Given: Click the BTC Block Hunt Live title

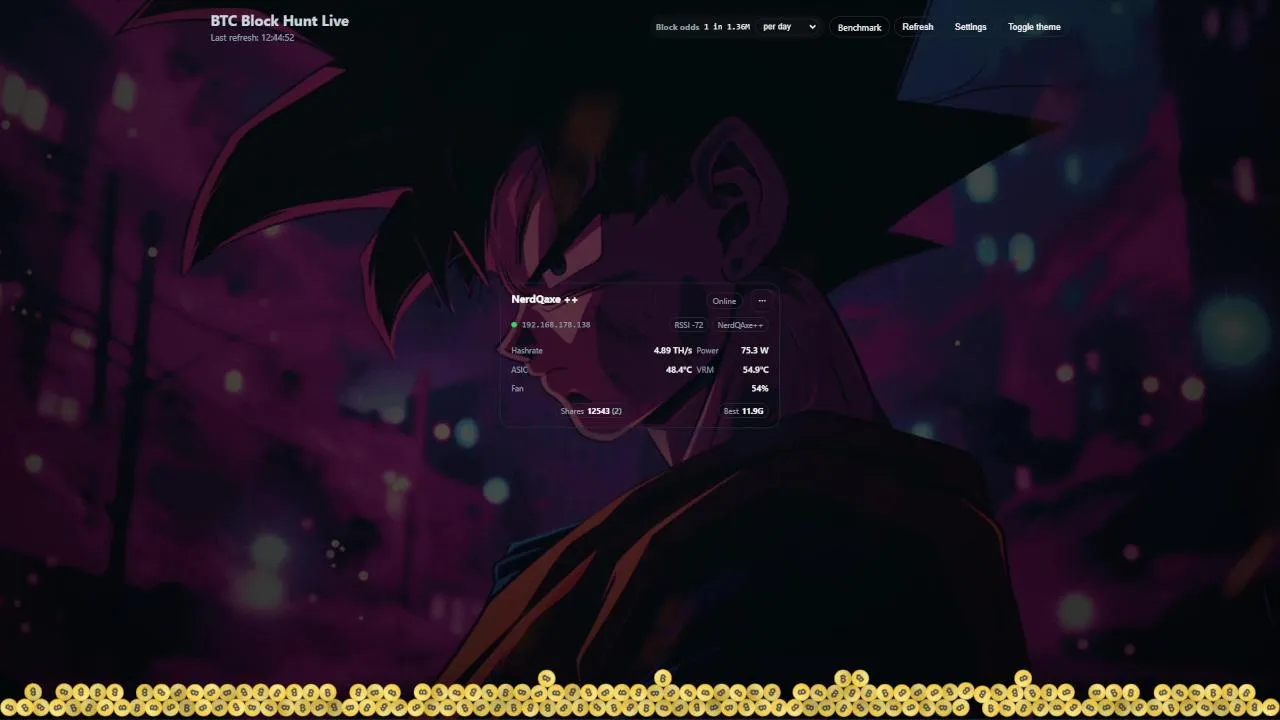Looking at the screenshot, I should [280, 20].
